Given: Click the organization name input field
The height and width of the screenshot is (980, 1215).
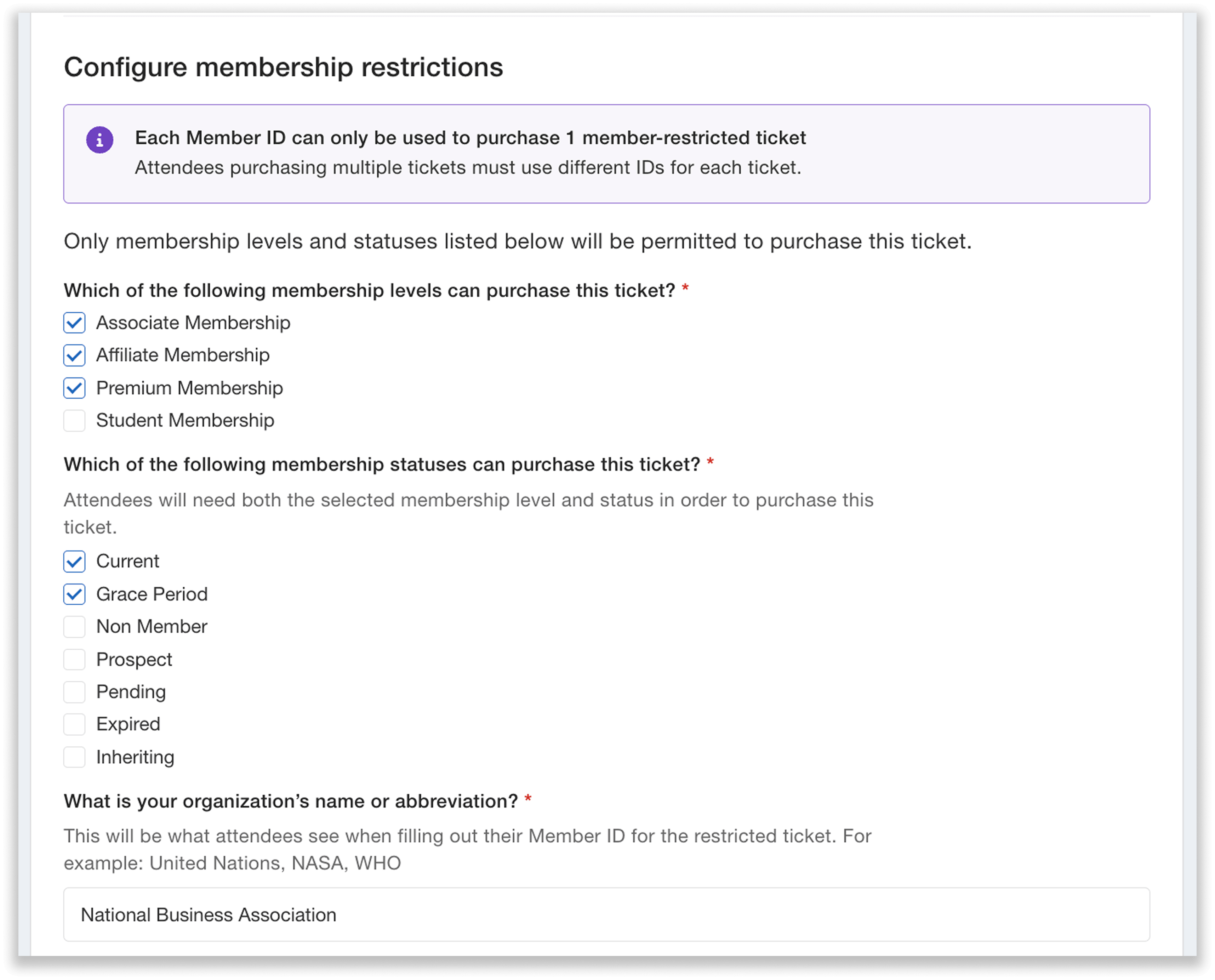Looking at the screenshot, I should pyautogui.click(x=607, y=914).
